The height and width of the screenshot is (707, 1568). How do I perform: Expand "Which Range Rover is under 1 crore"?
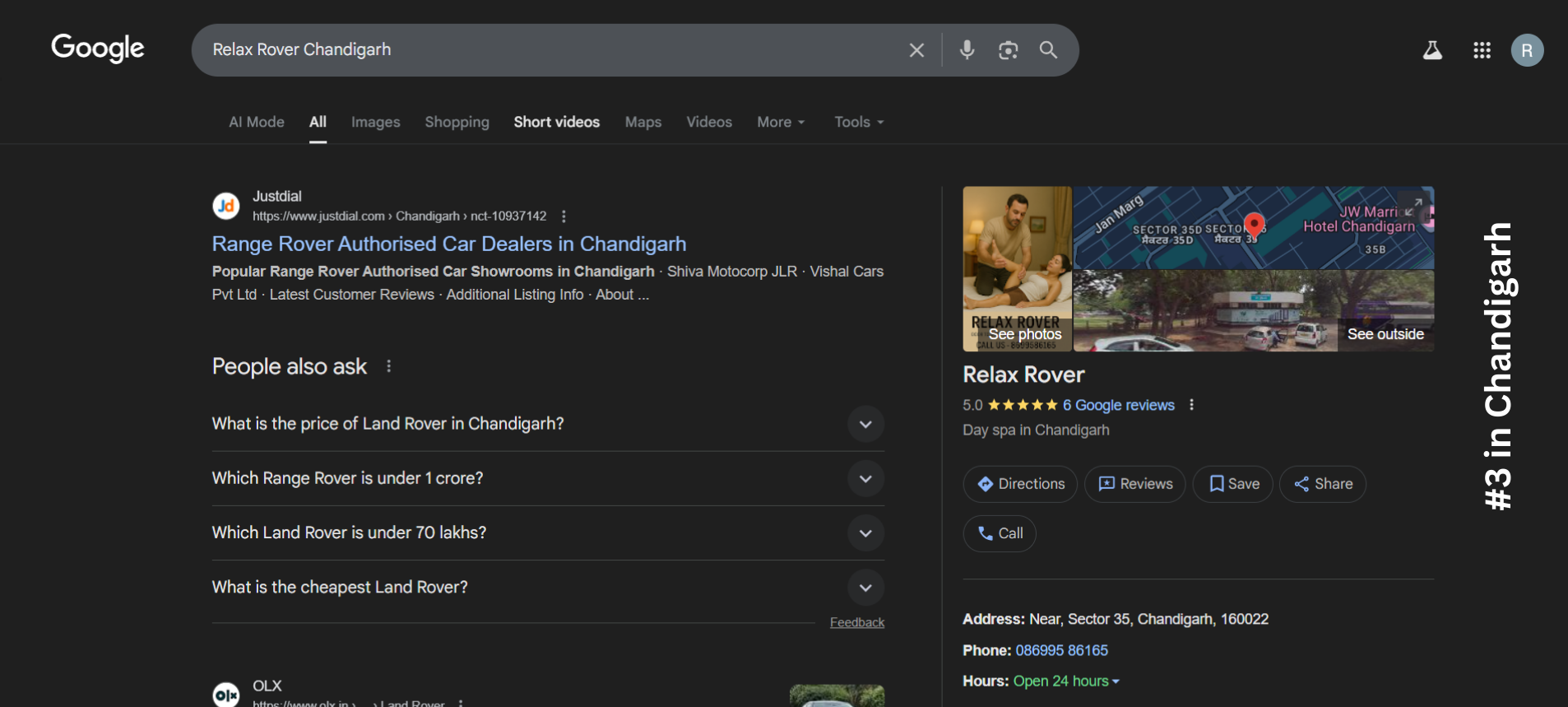click(865, 478)
